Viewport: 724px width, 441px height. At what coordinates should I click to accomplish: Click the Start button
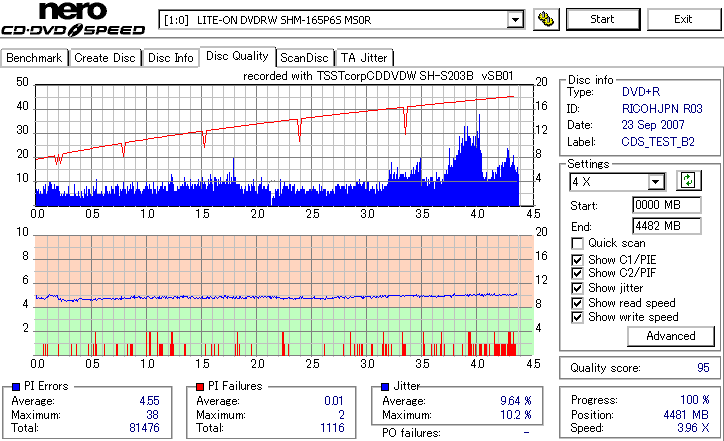603,19
